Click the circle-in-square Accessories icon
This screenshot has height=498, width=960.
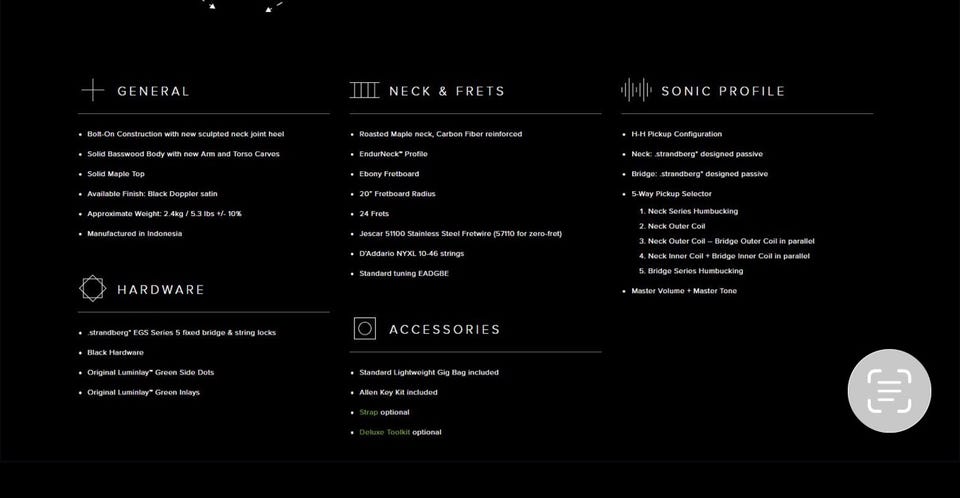tap(364, 328)
